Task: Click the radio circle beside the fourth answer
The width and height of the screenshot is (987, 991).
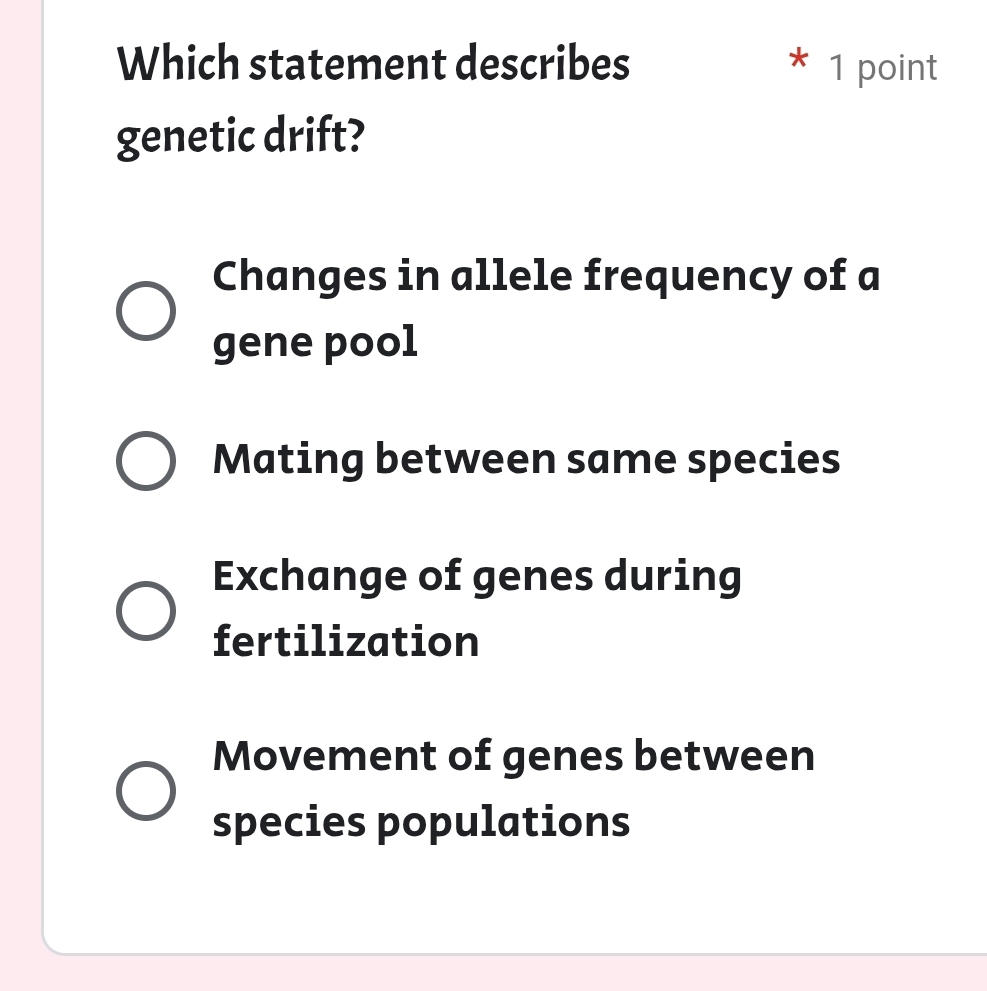Action: click(146, 791)
